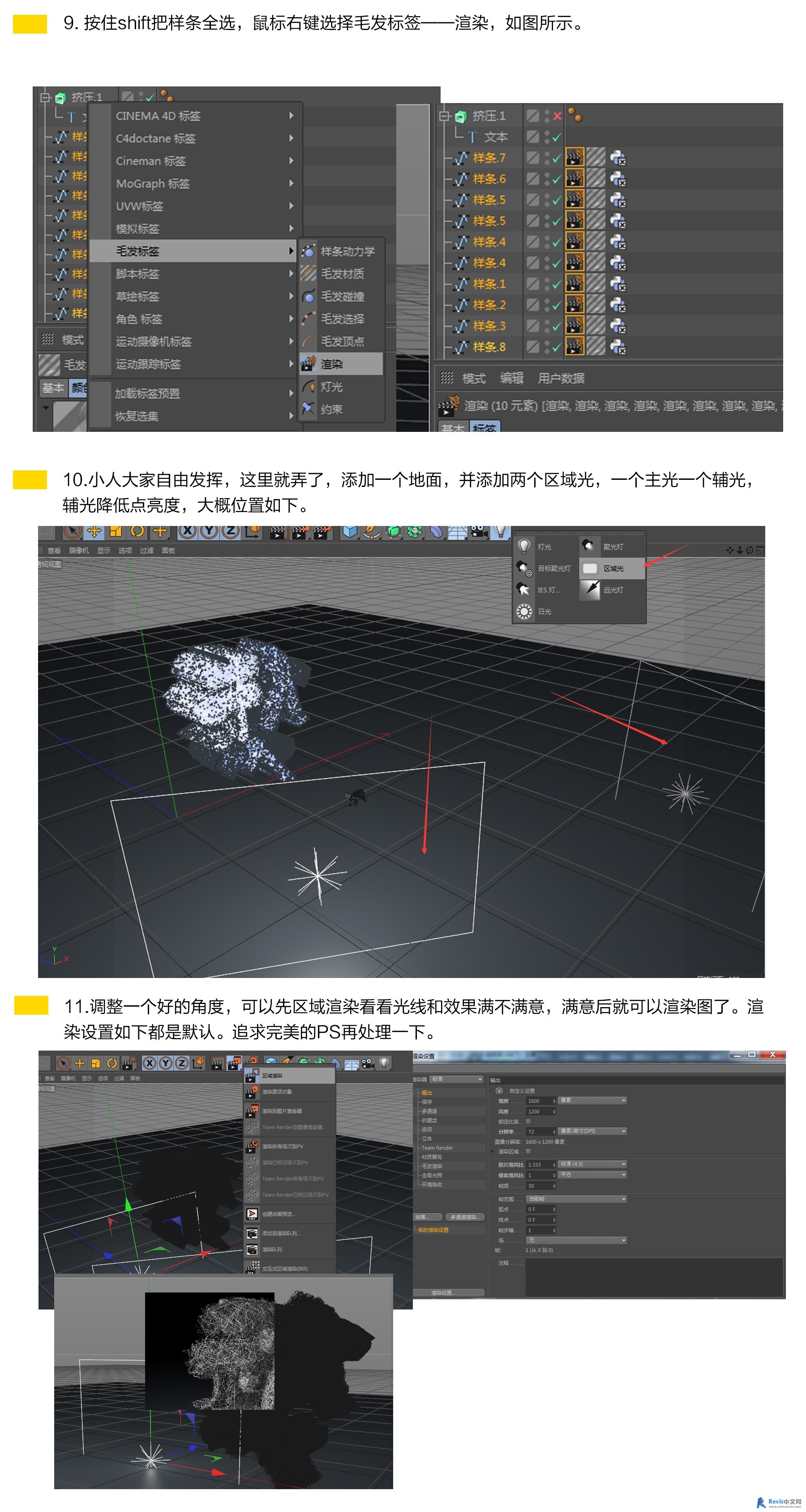Screen dimensions: 806x1512
Task: Toggle the green check on 文本 row
Action: (x=557, y=137)
